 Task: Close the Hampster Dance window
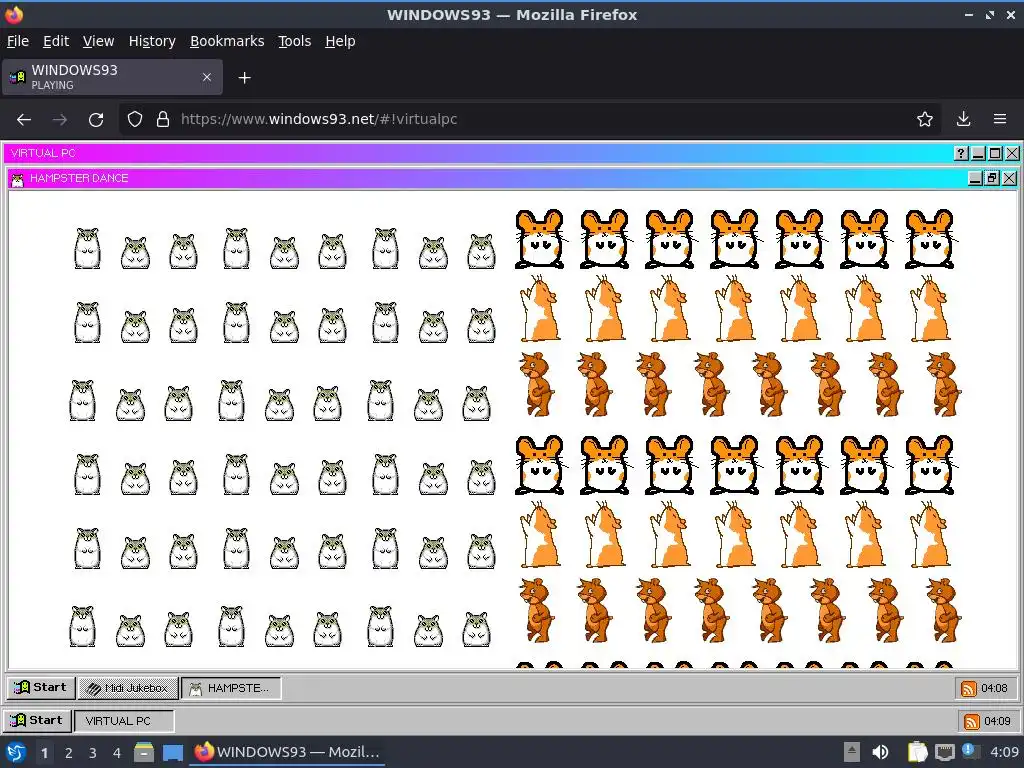point(1009,178)
